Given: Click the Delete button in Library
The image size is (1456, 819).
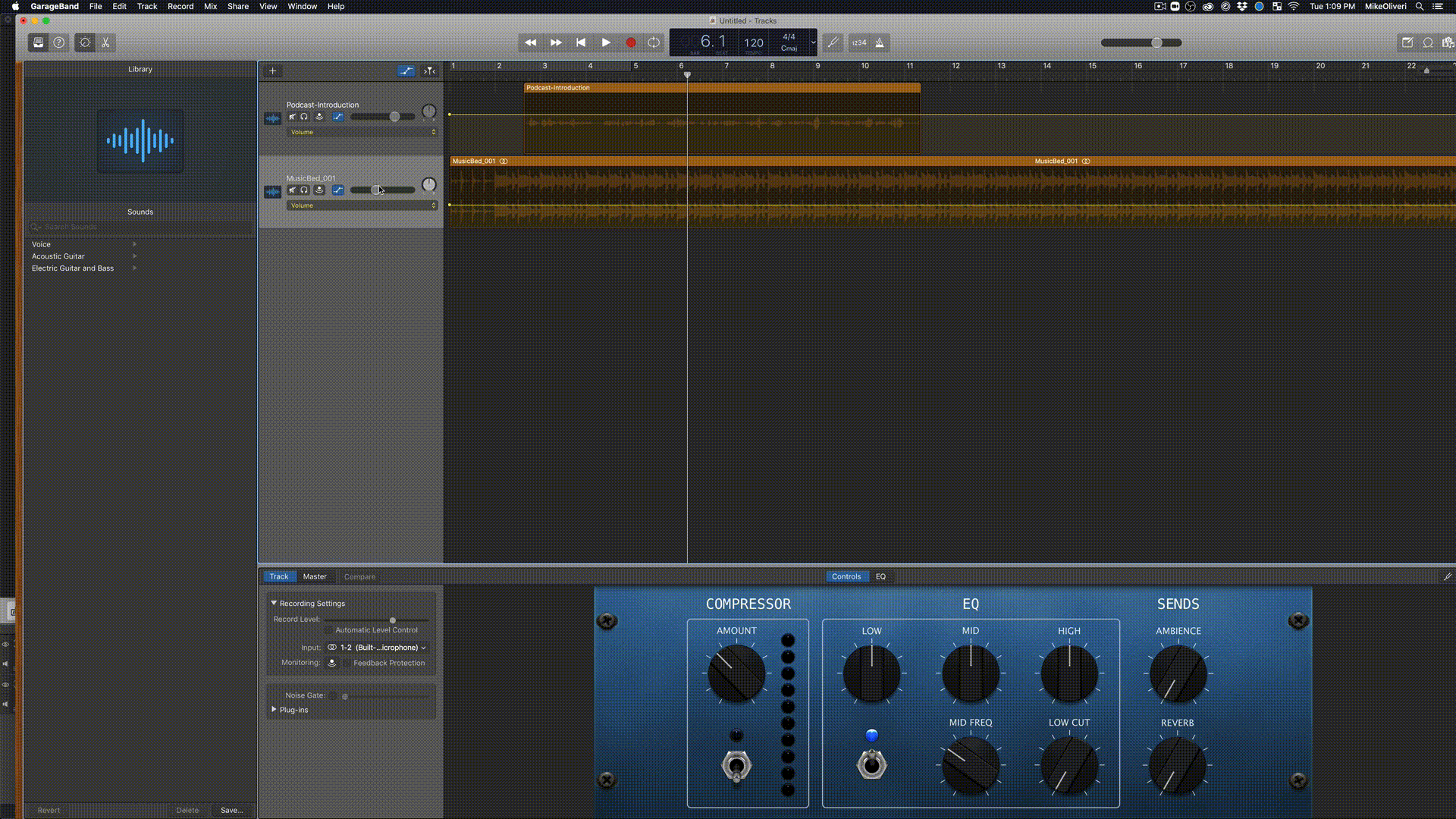Looking at the screenshot, I should (x=187, y=810).
